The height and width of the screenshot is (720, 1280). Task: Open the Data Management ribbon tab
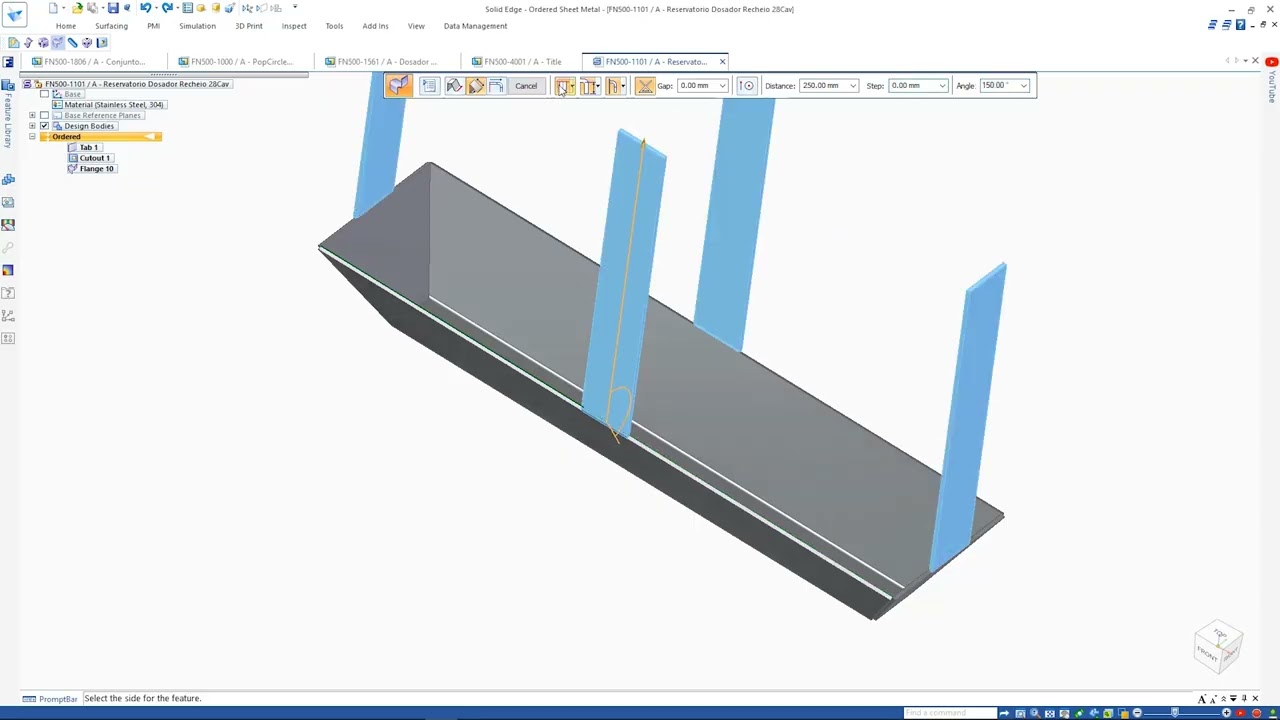coord(475,26)
